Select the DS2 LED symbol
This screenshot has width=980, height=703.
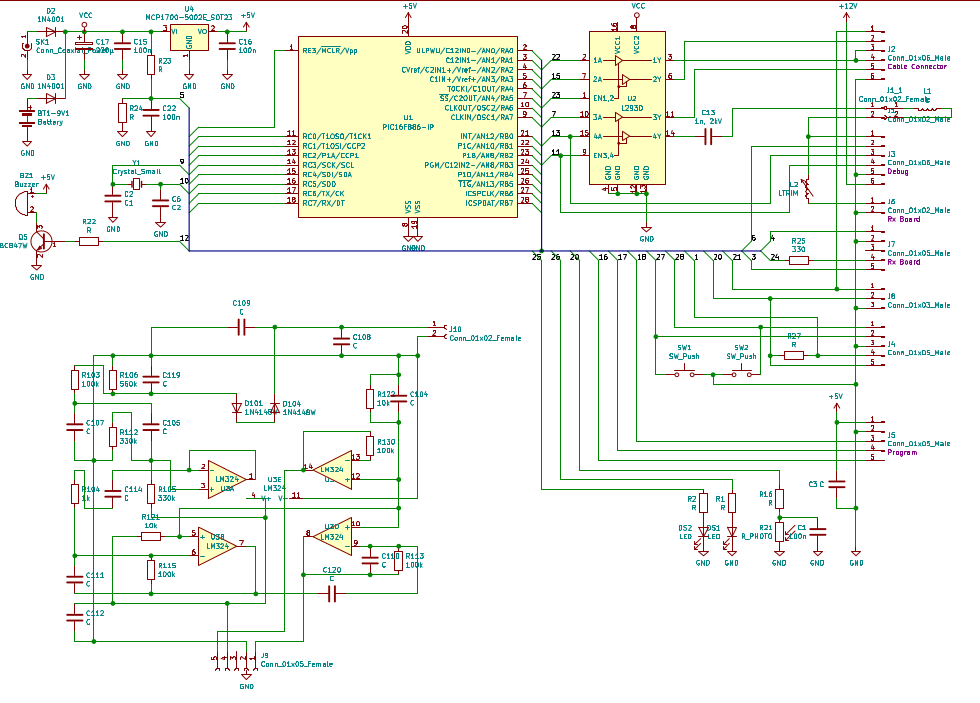pos(703,536)
